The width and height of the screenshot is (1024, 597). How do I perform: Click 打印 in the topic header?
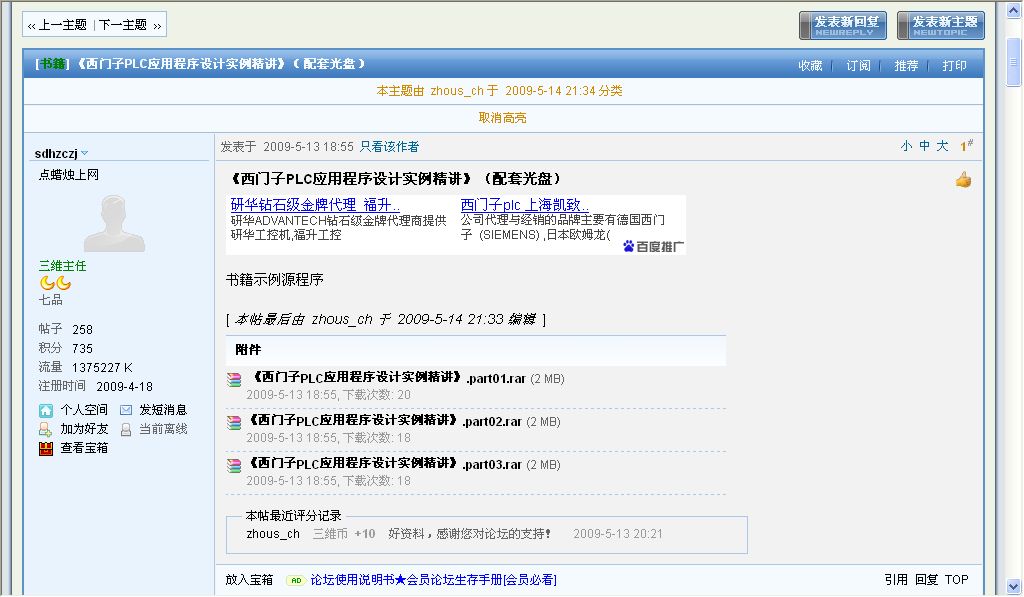tap(954, 65)
